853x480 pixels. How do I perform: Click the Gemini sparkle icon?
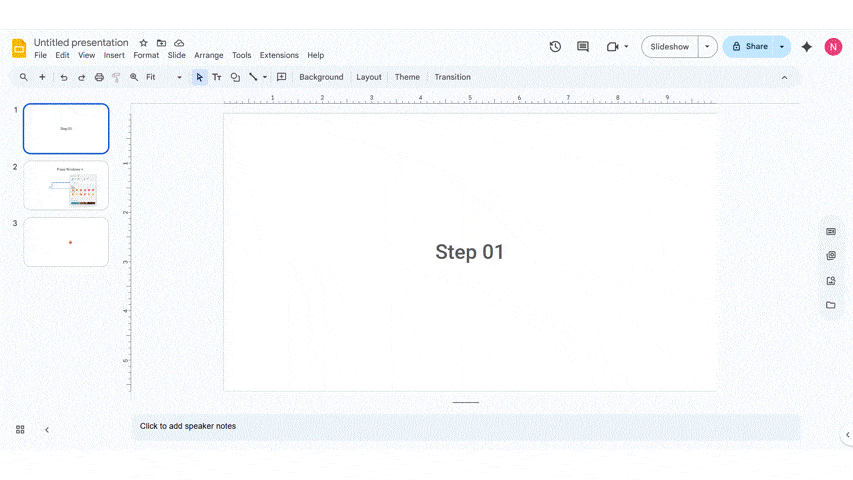point(807,47)
